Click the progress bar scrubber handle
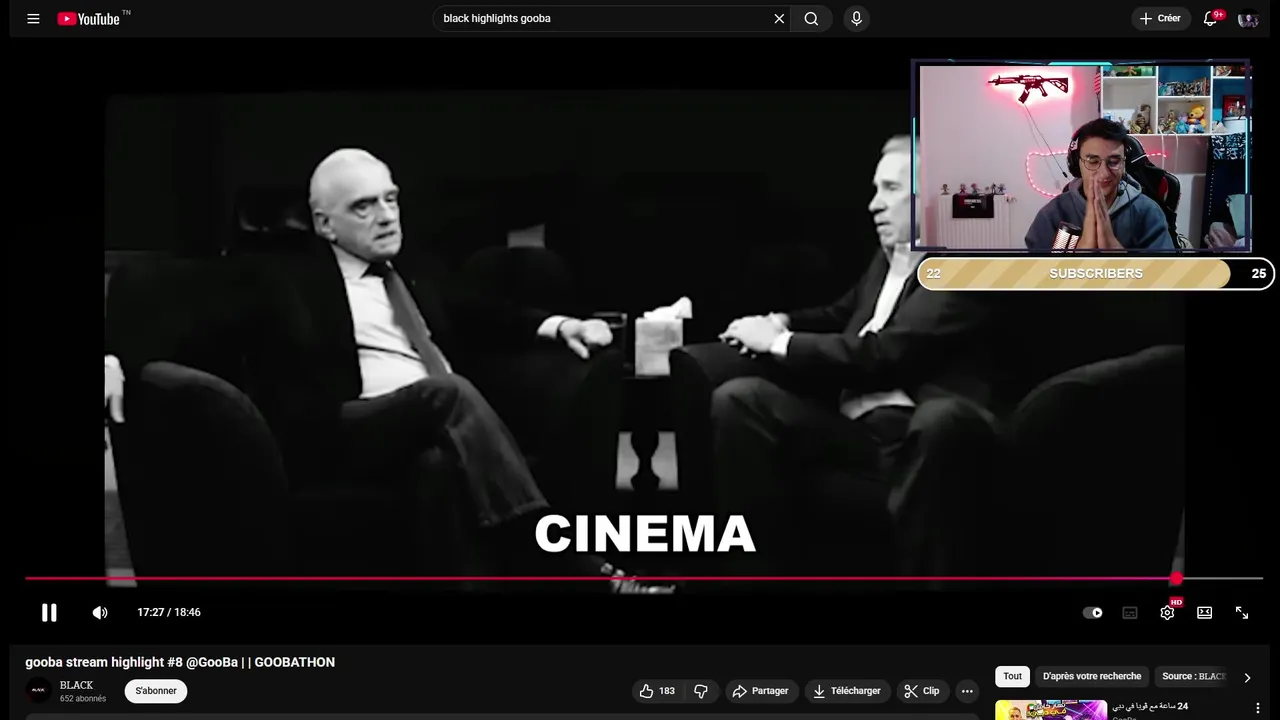1280x720 pixels. point(1176,578)
